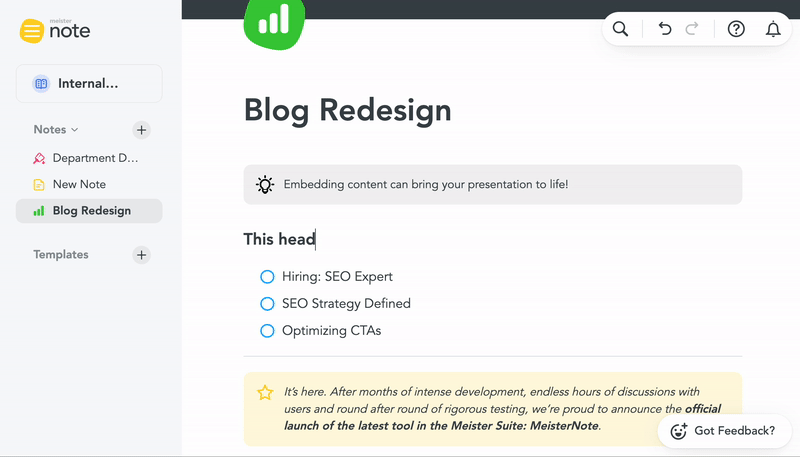The width and height of the screenshot is (800, 457).
Task: Collapse the Notes section chevron
Action: tap(75, 130)
